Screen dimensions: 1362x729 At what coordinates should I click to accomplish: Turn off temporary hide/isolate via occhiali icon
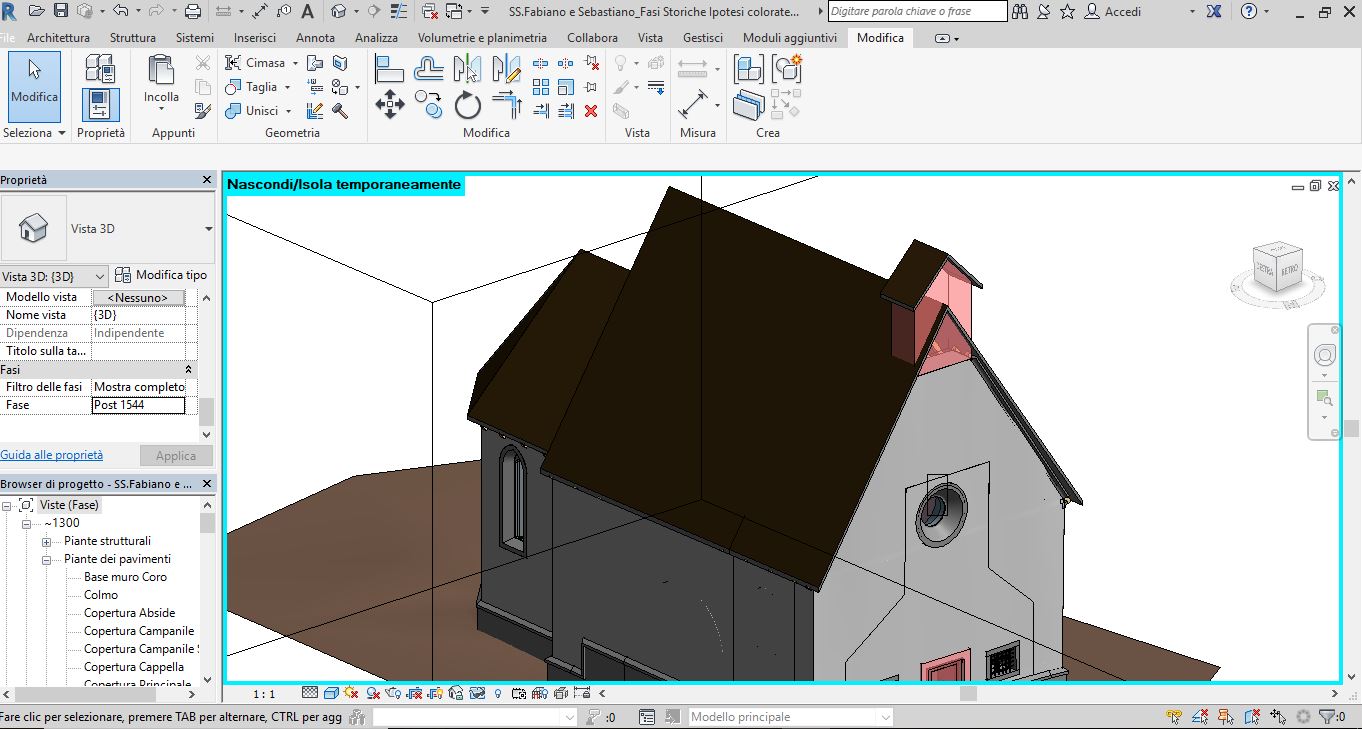pos(477,692)
